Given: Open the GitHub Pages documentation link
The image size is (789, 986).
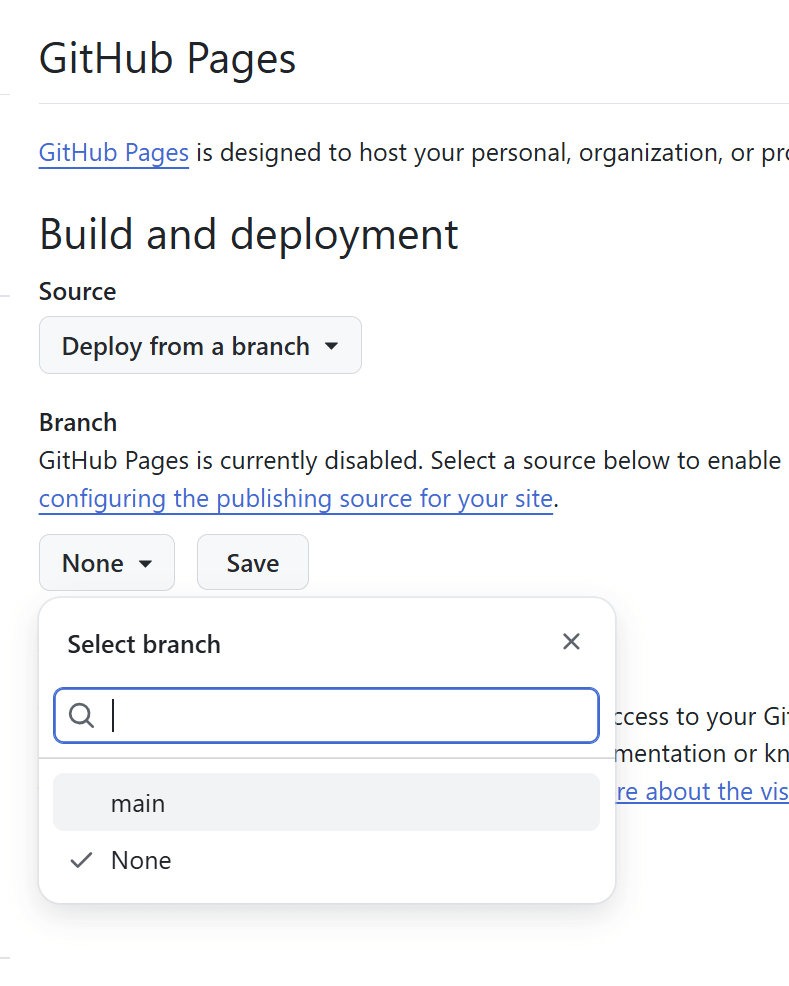Looking at the screenshot, I should (114, 153).
